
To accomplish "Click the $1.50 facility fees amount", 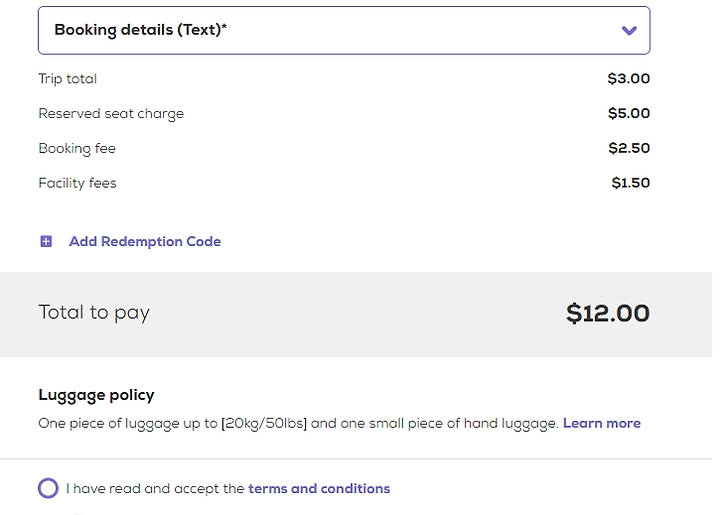I will click(630, 183).
